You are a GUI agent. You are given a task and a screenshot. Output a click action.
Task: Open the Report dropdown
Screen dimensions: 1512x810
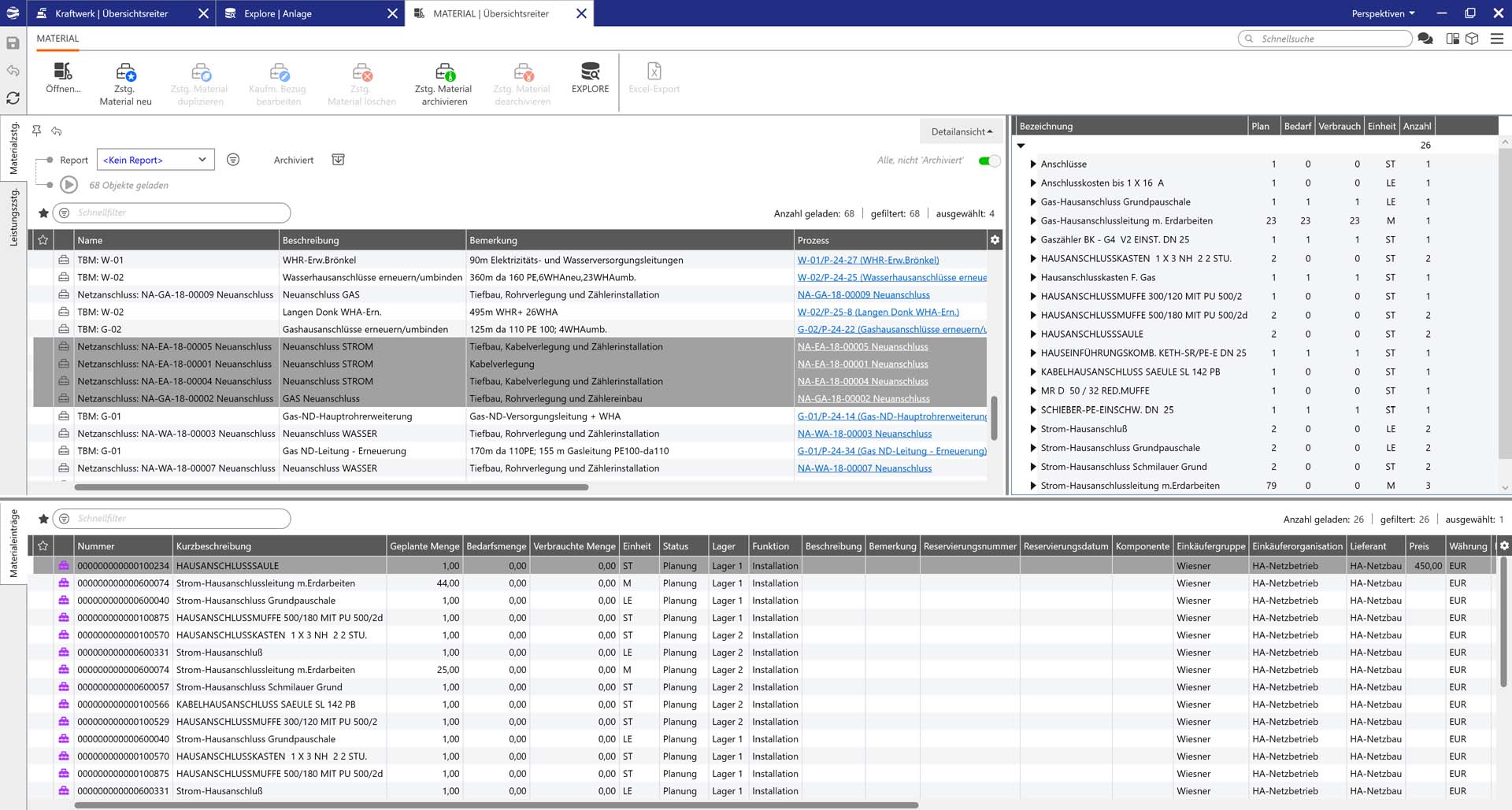[155, 160]
